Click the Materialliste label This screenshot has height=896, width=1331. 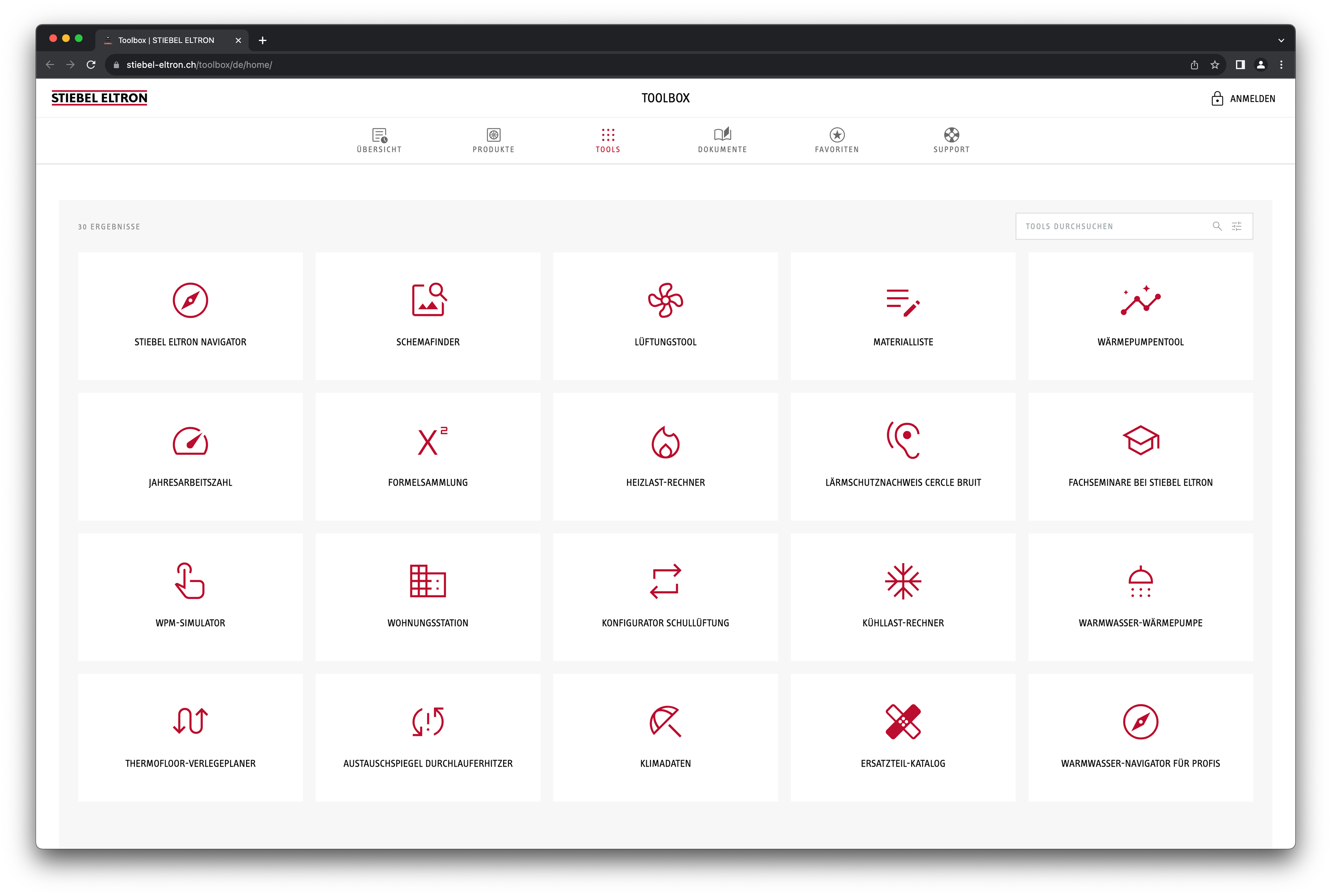tap(903, 342)
